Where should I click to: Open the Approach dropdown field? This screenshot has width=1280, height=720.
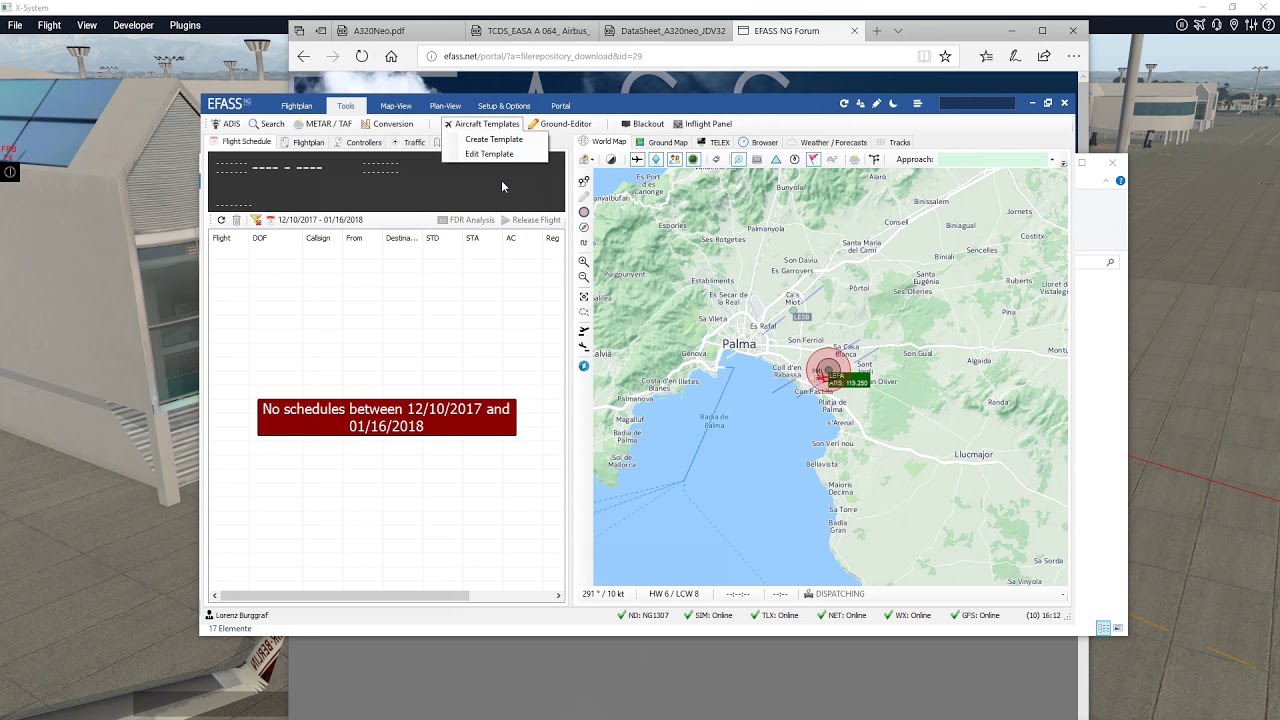click(x=997, y=160)
